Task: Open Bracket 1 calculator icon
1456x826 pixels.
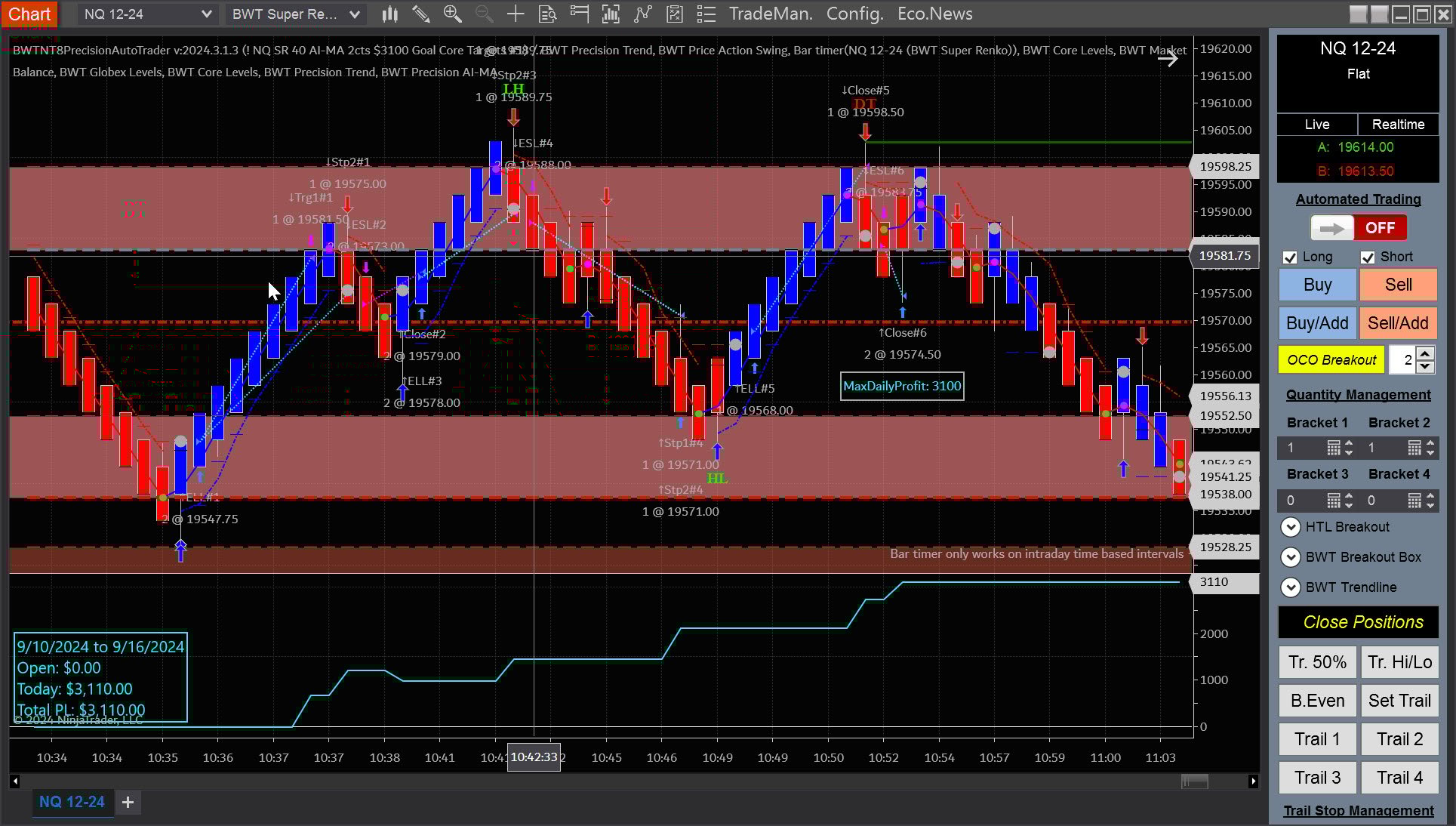Action: tap(1334, 448)
